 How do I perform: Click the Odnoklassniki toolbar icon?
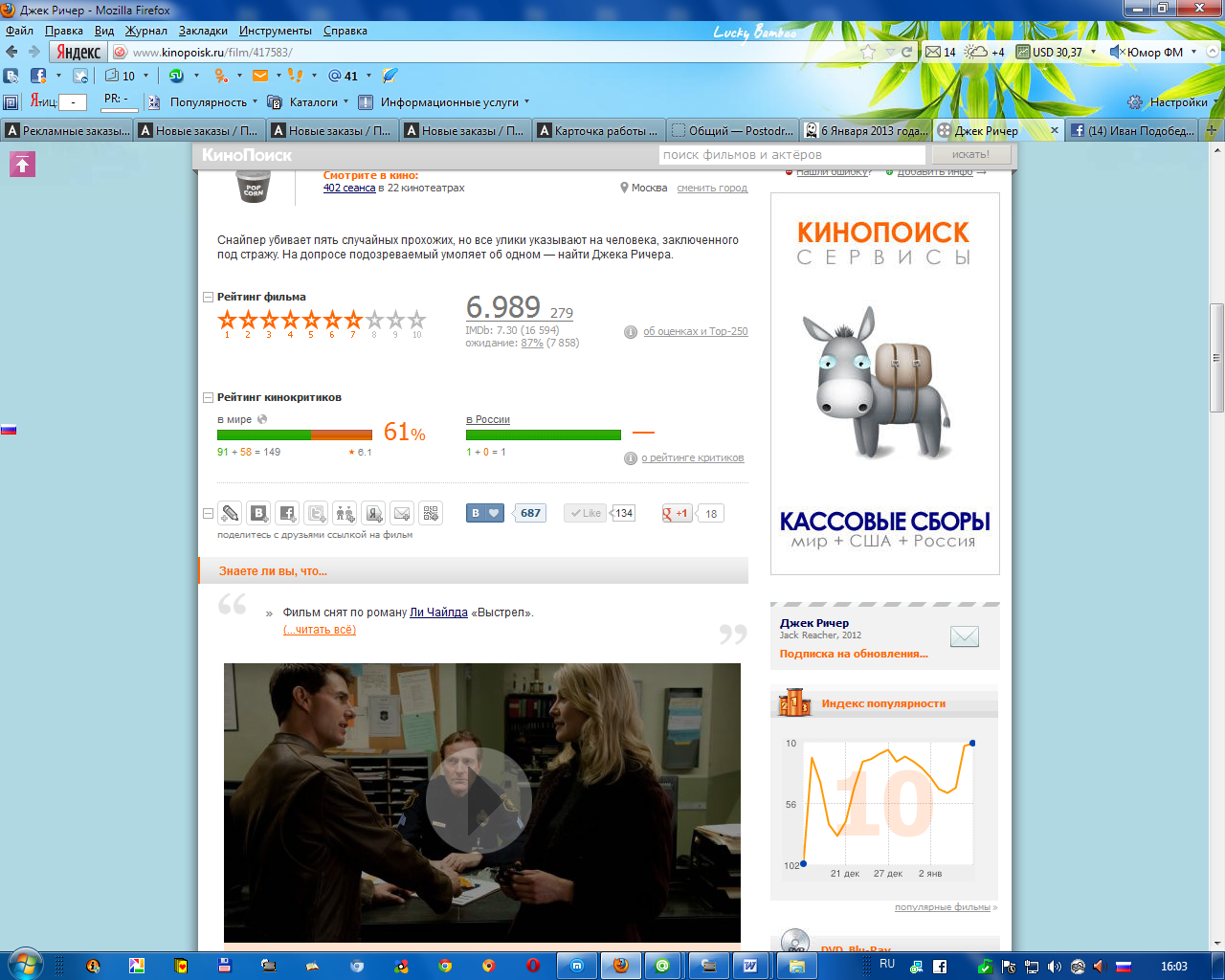[x=221, y=76]
